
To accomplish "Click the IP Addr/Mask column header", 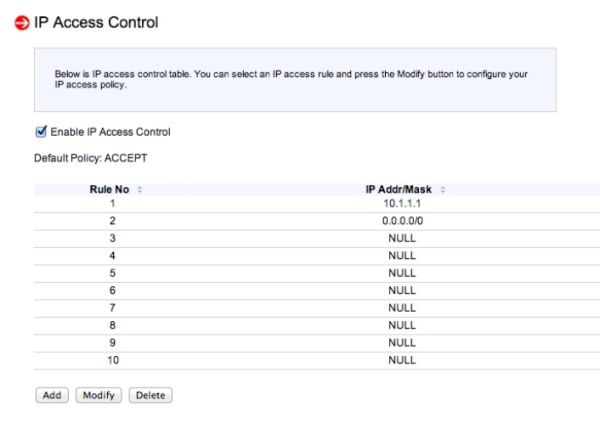I will click(x=398, y=189).
